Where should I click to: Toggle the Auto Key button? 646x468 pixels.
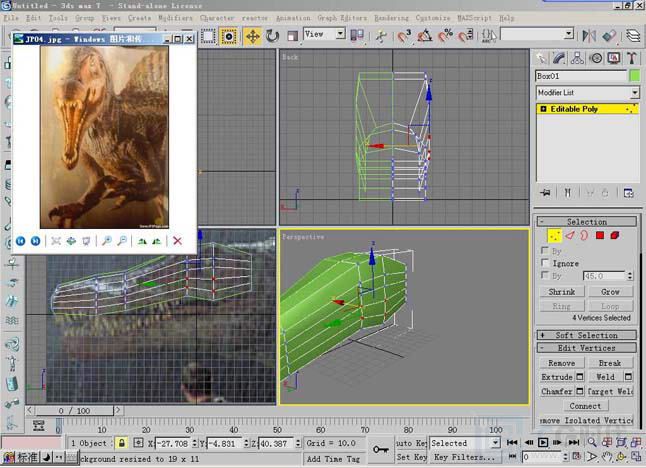(411, 443)
